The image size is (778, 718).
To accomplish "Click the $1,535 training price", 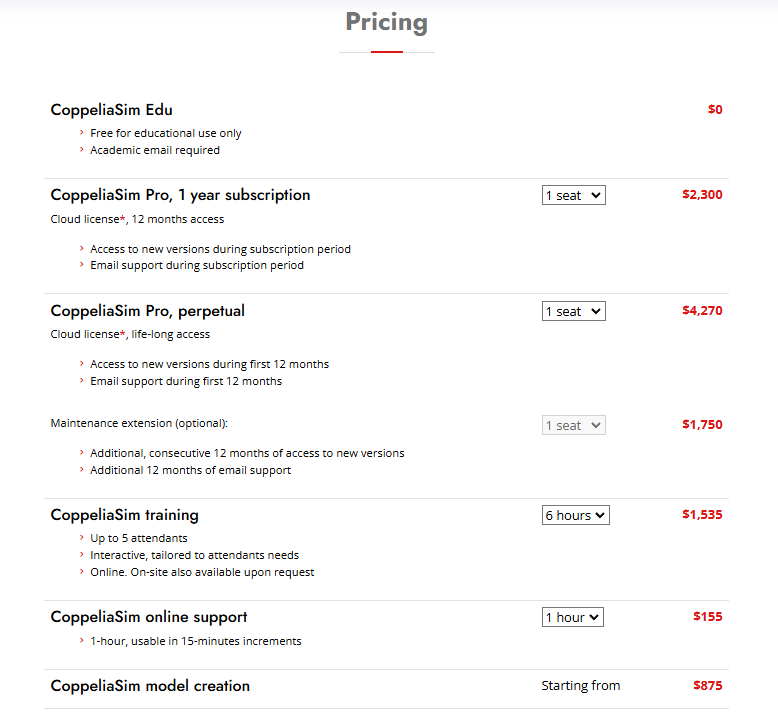I will click(x=701, y=515).
